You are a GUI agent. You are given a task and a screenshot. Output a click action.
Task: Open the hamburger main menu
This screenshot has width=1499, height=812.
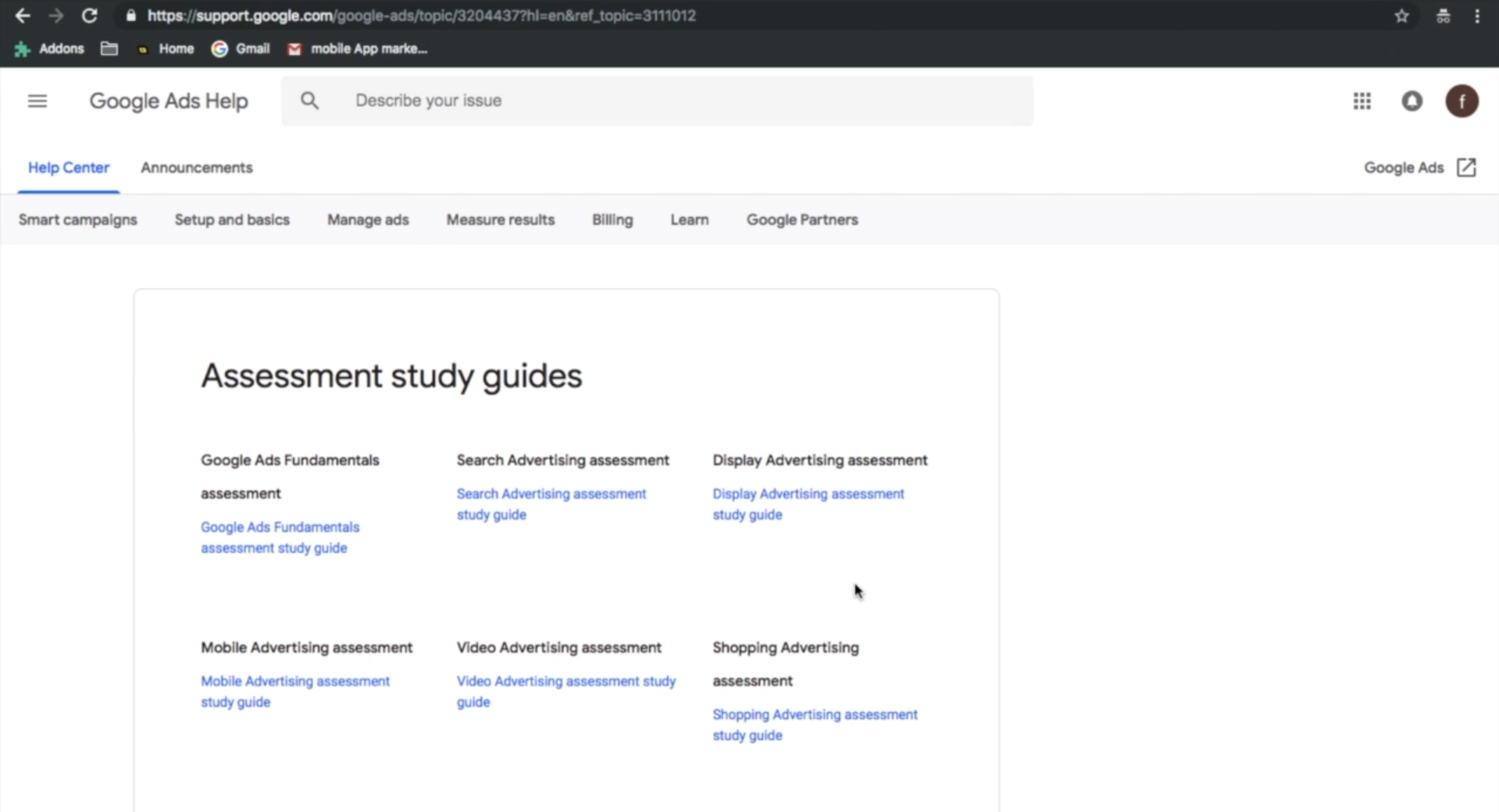coord(37,101)
